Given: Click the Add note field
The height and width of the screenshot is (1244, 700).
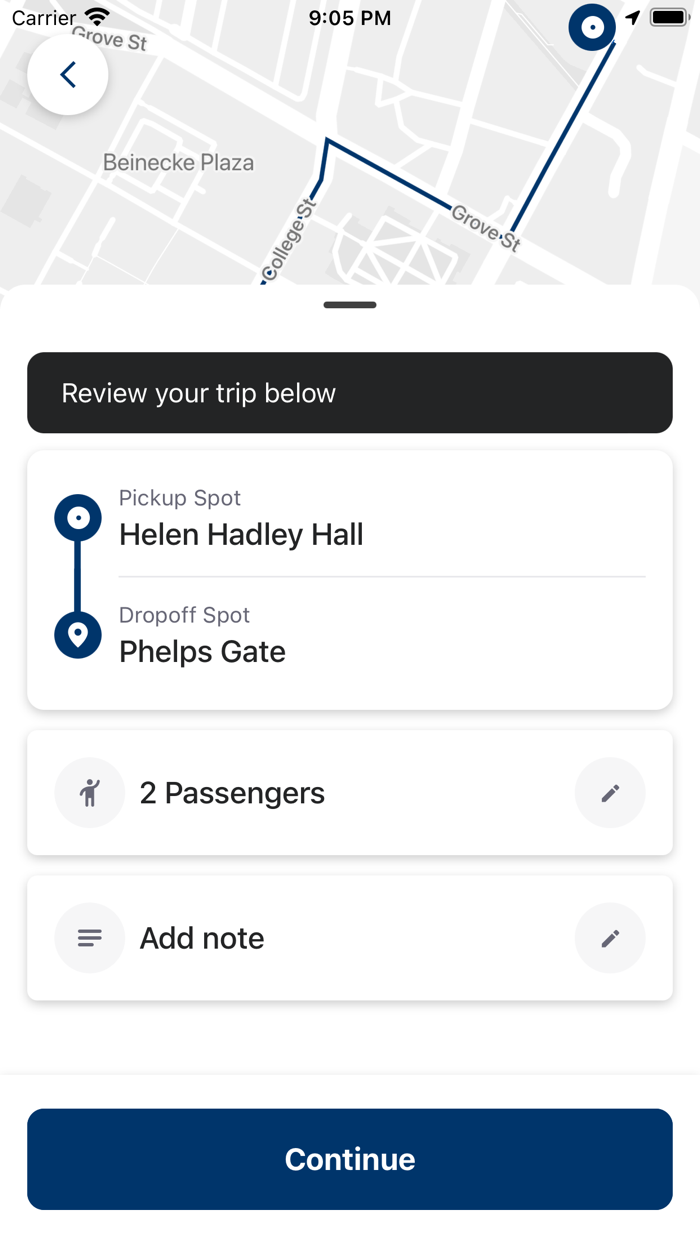Looking at the screenshot, I should (x=200, y=938).
